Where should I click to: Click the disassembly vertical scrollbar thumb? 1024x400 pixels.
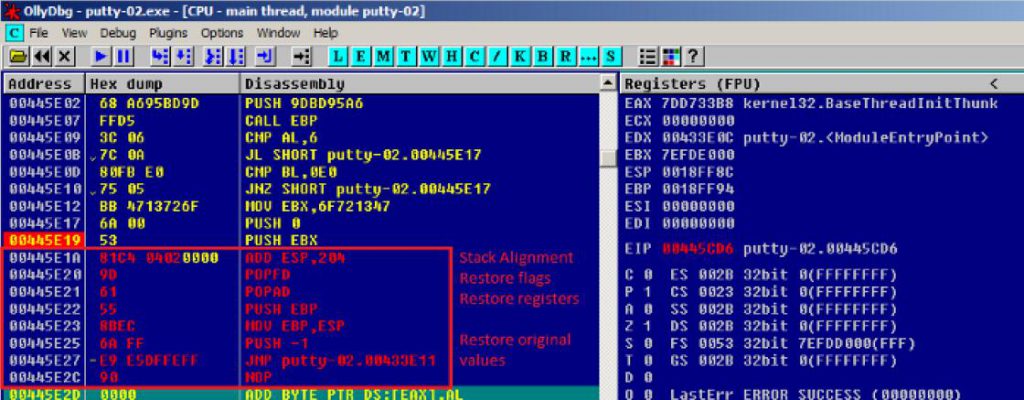608,159
